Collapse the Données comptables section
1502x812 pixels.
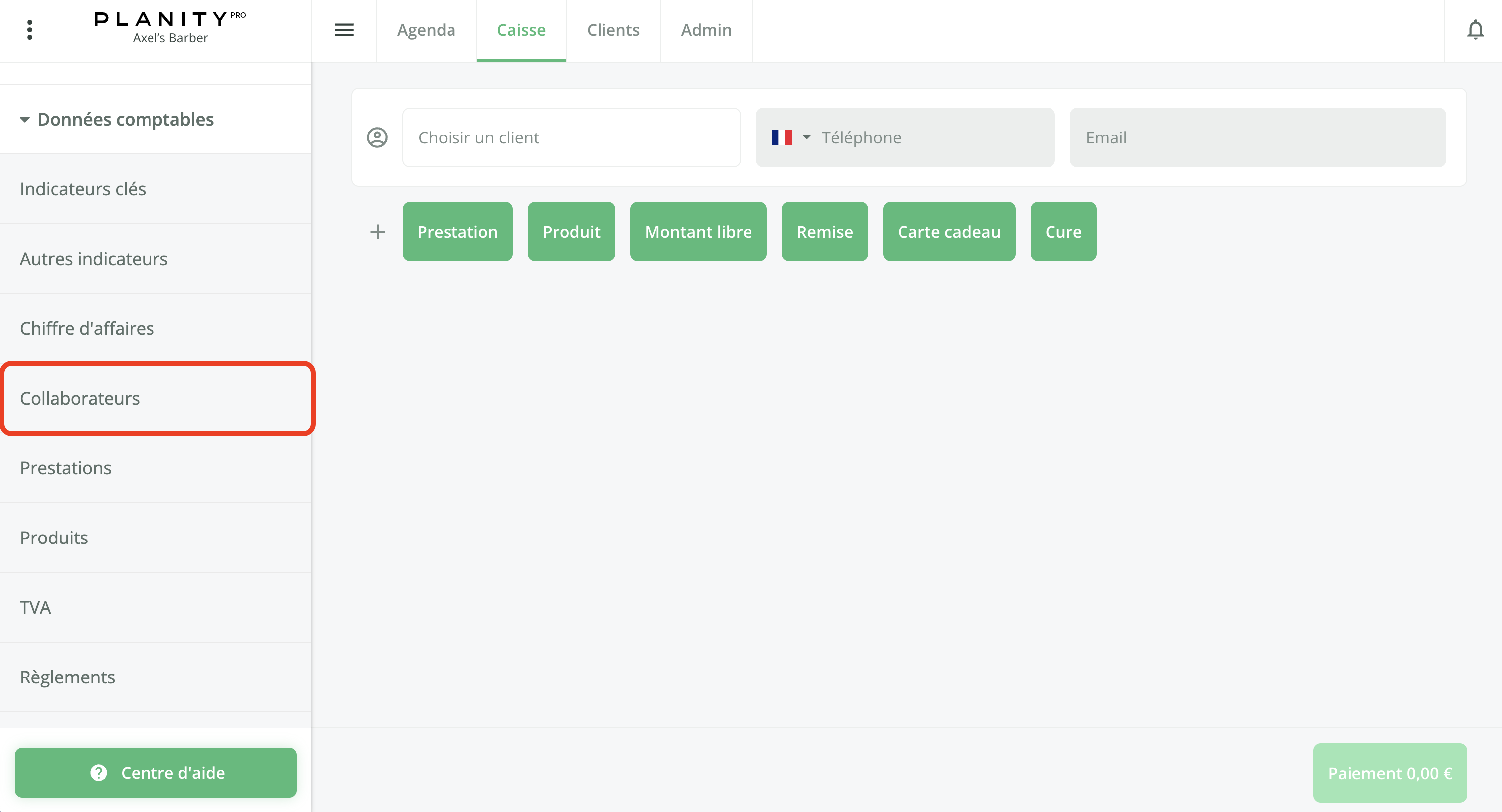click(24, 120)
